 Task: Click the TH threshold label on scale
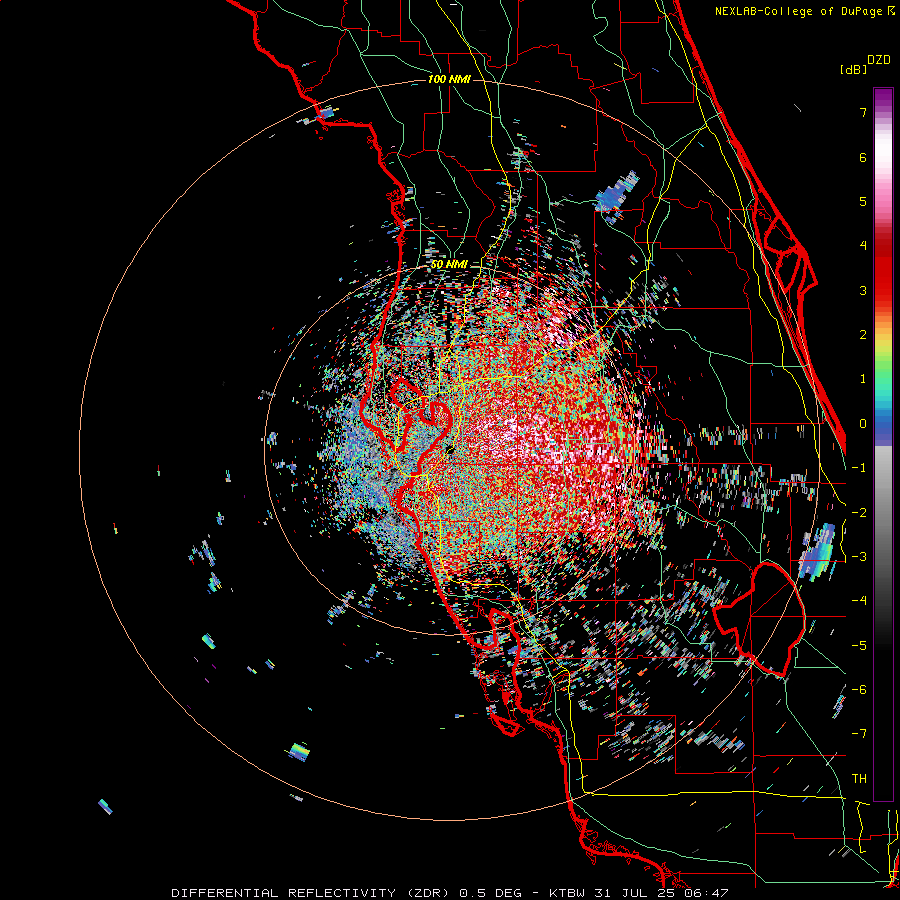pyautogui.click(x=859, y=778)
